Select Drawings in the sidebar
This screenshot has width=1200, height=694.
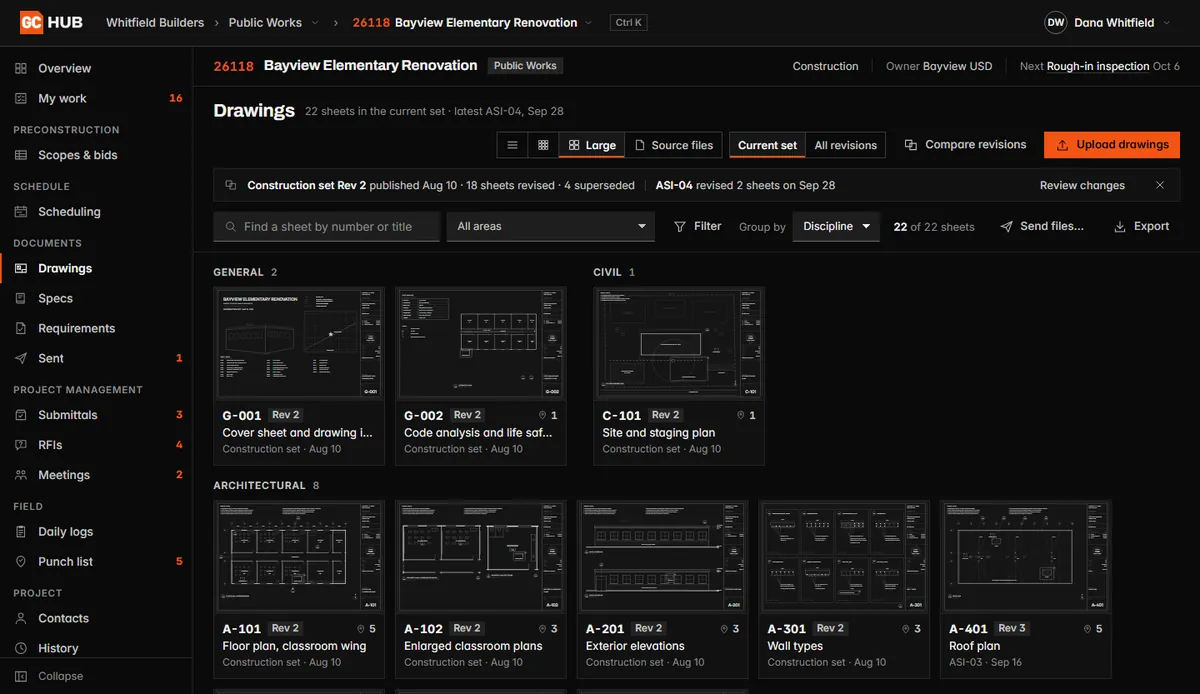96,268
